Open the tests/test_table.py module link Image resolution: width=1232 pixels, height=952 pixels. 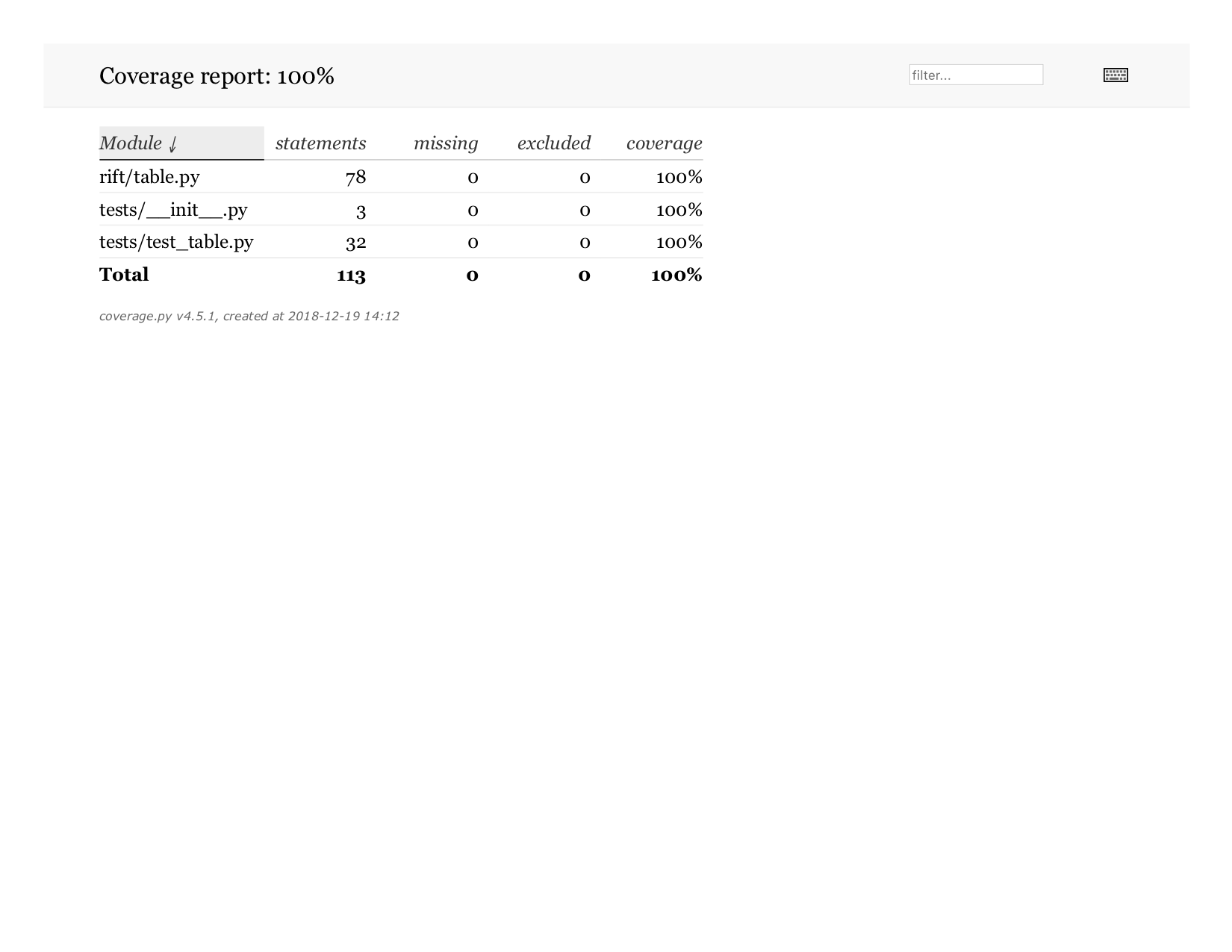(x=176, y=242)
